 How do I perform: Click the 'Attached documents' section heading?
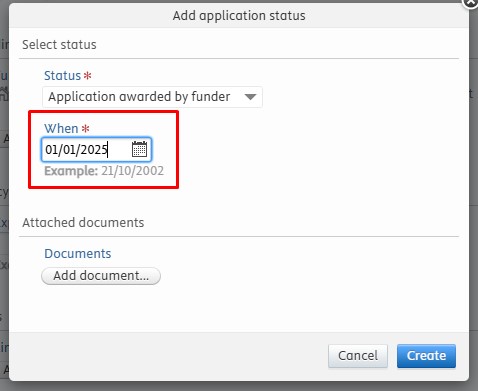83,223
